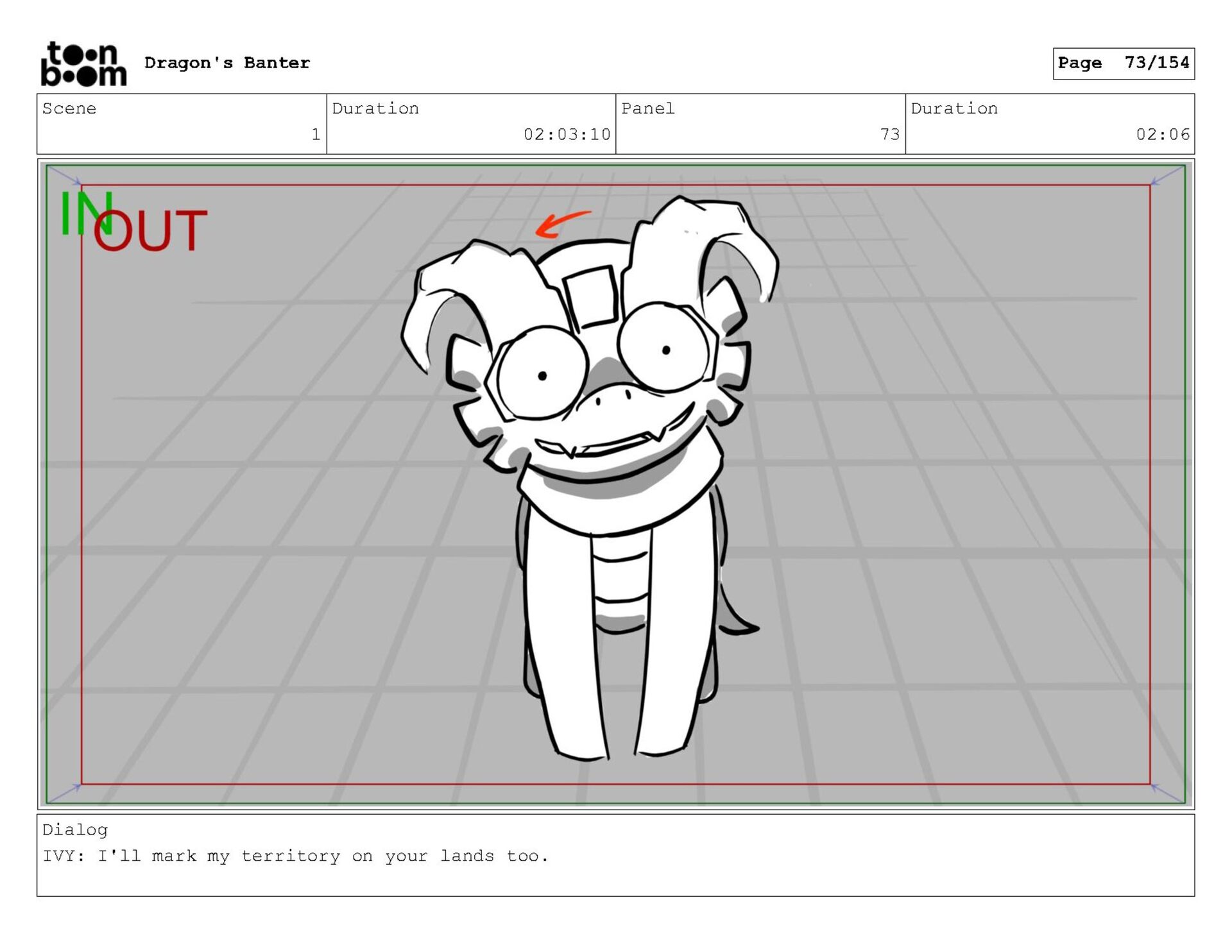Click the Dialog section label
Viewport: 1232px width, 952px height.
pos(74,829)
